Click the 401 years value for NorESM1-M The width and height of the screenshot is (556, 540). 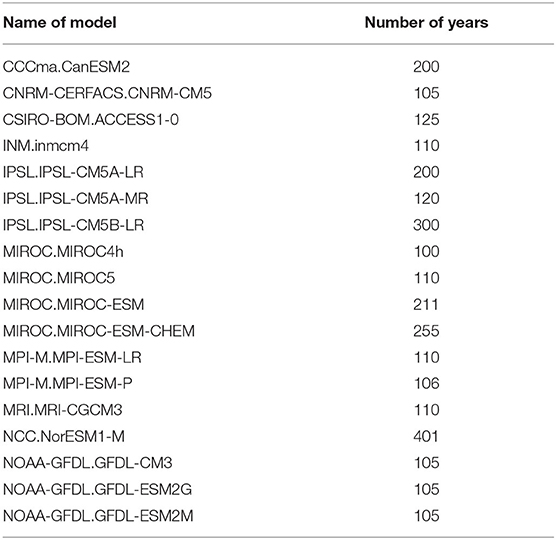(x=426, y=436)
